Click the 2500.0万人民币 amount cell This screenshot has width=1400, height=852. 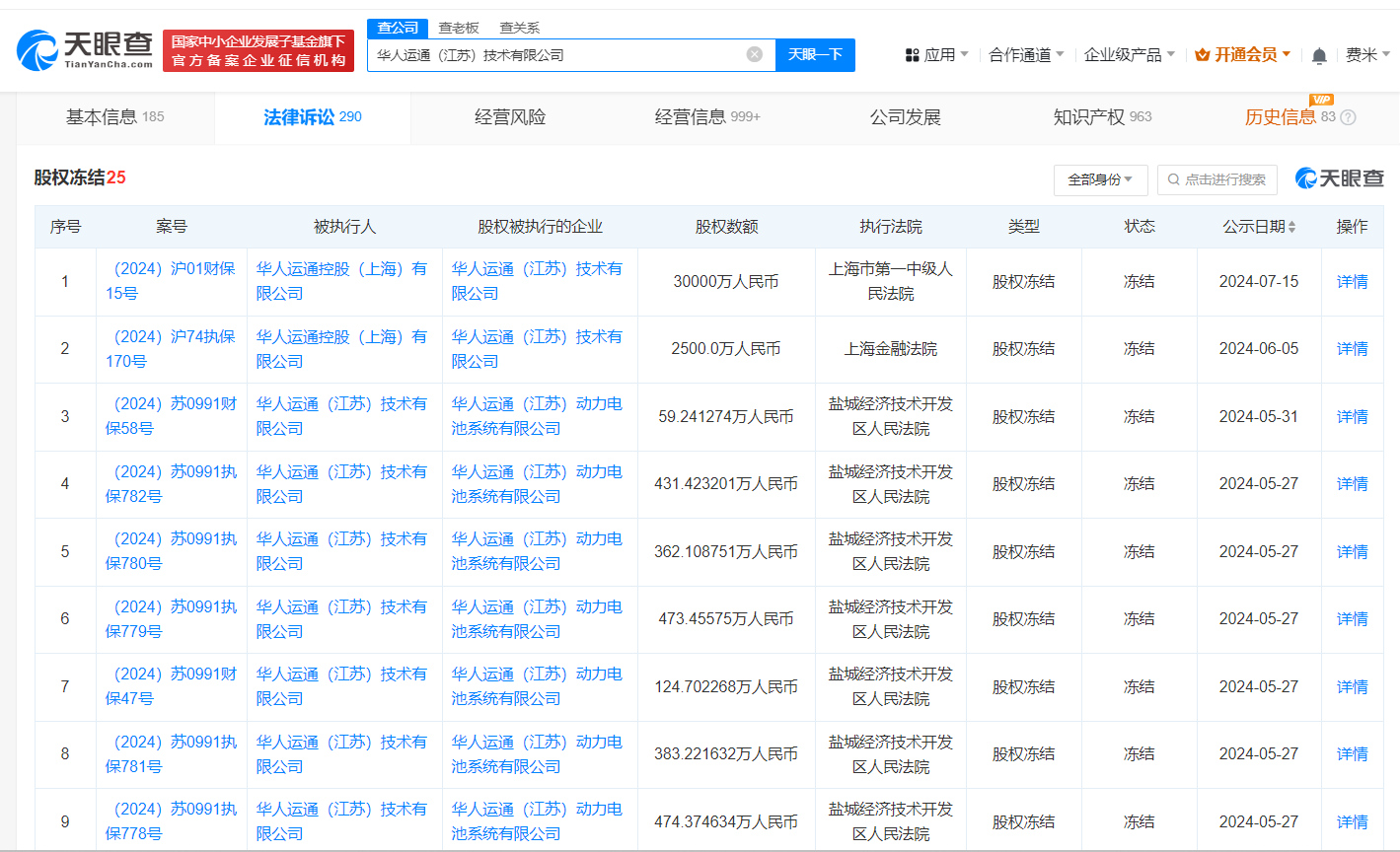726,349
